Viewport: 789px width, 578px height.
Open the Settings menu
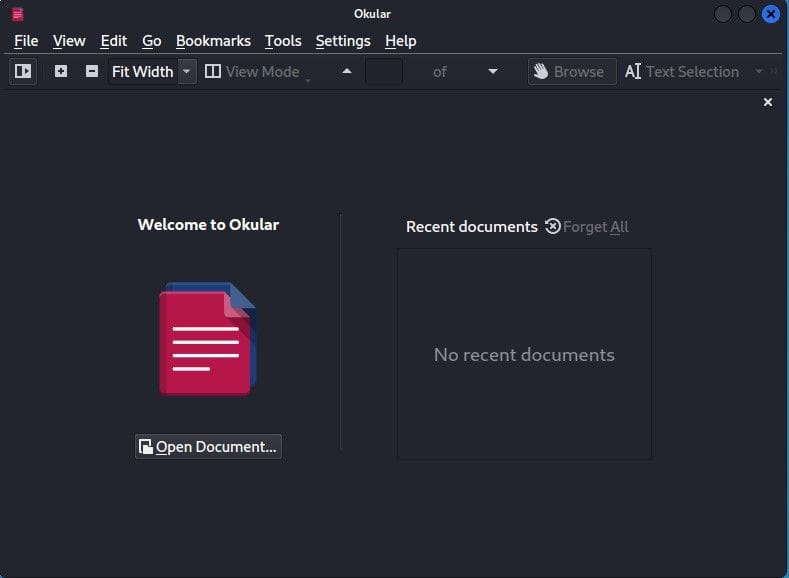tap(343, 41)
